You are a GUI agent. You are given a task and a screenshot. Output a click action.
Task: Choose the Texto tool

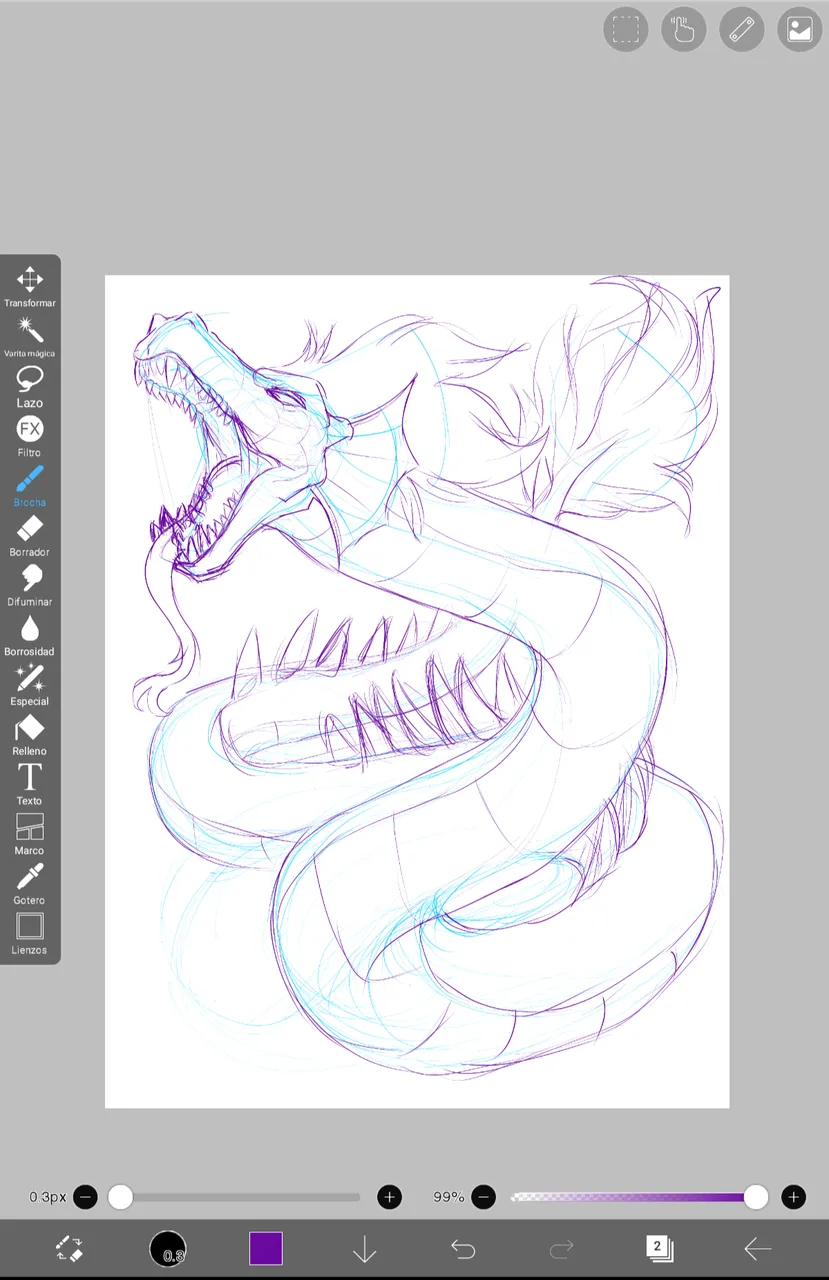point(29,785)
